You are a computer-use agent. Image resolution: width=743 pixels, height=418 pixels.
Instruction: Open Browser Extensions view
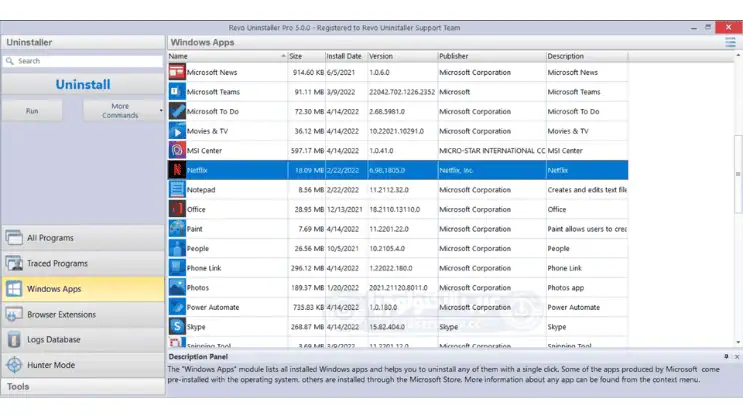coord(83,314)
